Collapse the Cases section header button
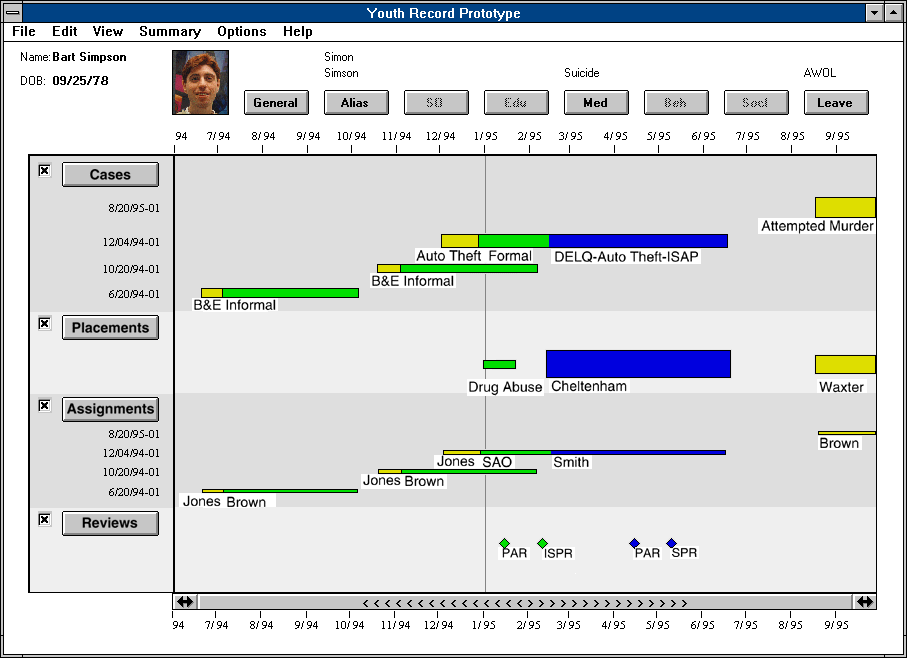907x658 pixels. point(110,175)
